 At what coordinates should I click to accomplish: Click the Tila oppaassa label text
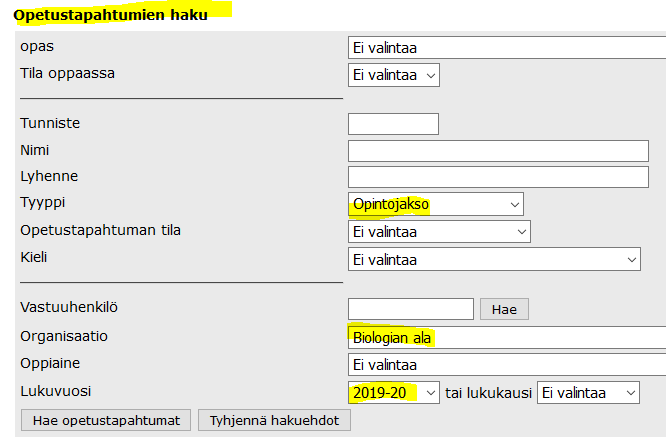(x=74, y=73)
